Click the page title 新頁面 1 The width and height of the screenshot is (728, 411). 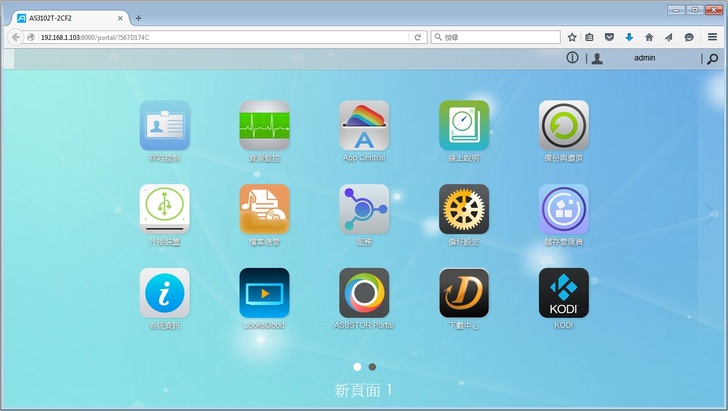363,390
